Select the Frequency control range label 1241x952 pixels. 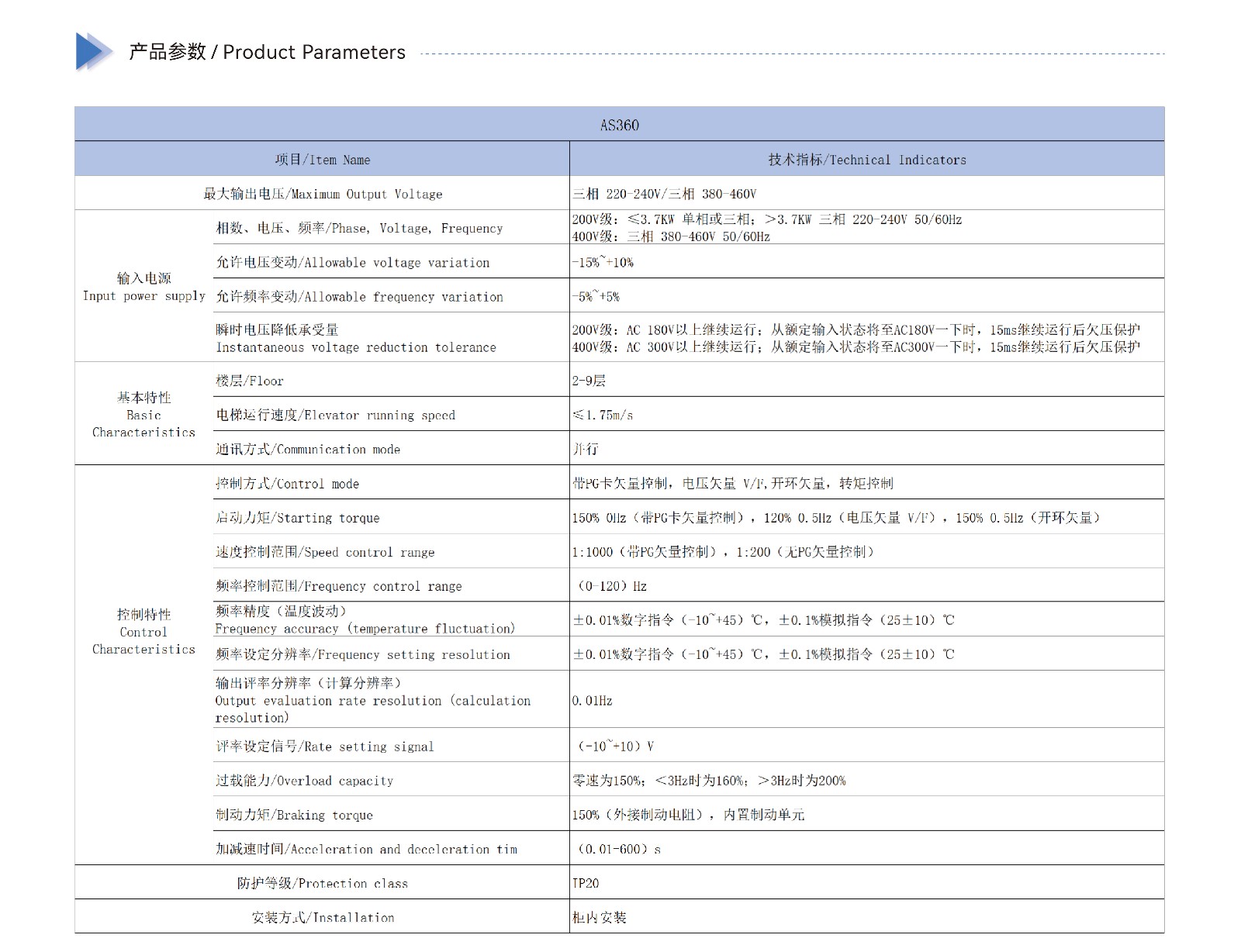click(339, 586)
